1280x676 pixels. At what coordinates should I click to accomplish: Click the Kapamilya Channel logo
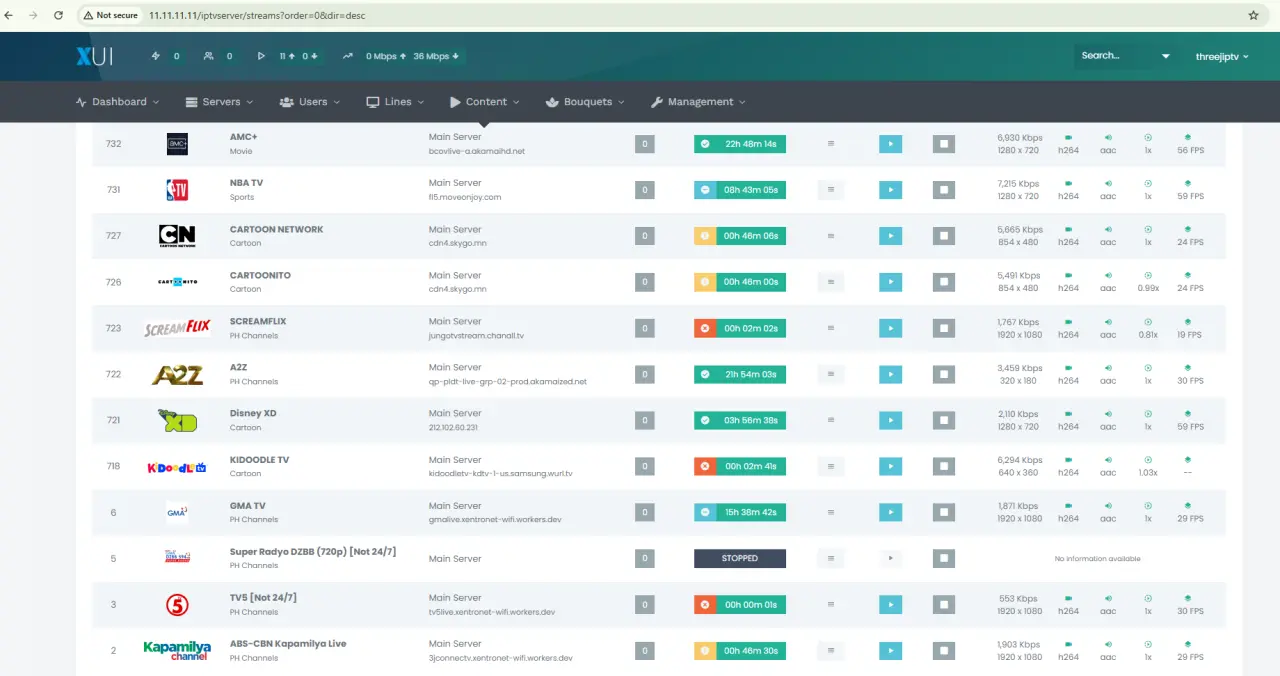(x=177, y=650)
